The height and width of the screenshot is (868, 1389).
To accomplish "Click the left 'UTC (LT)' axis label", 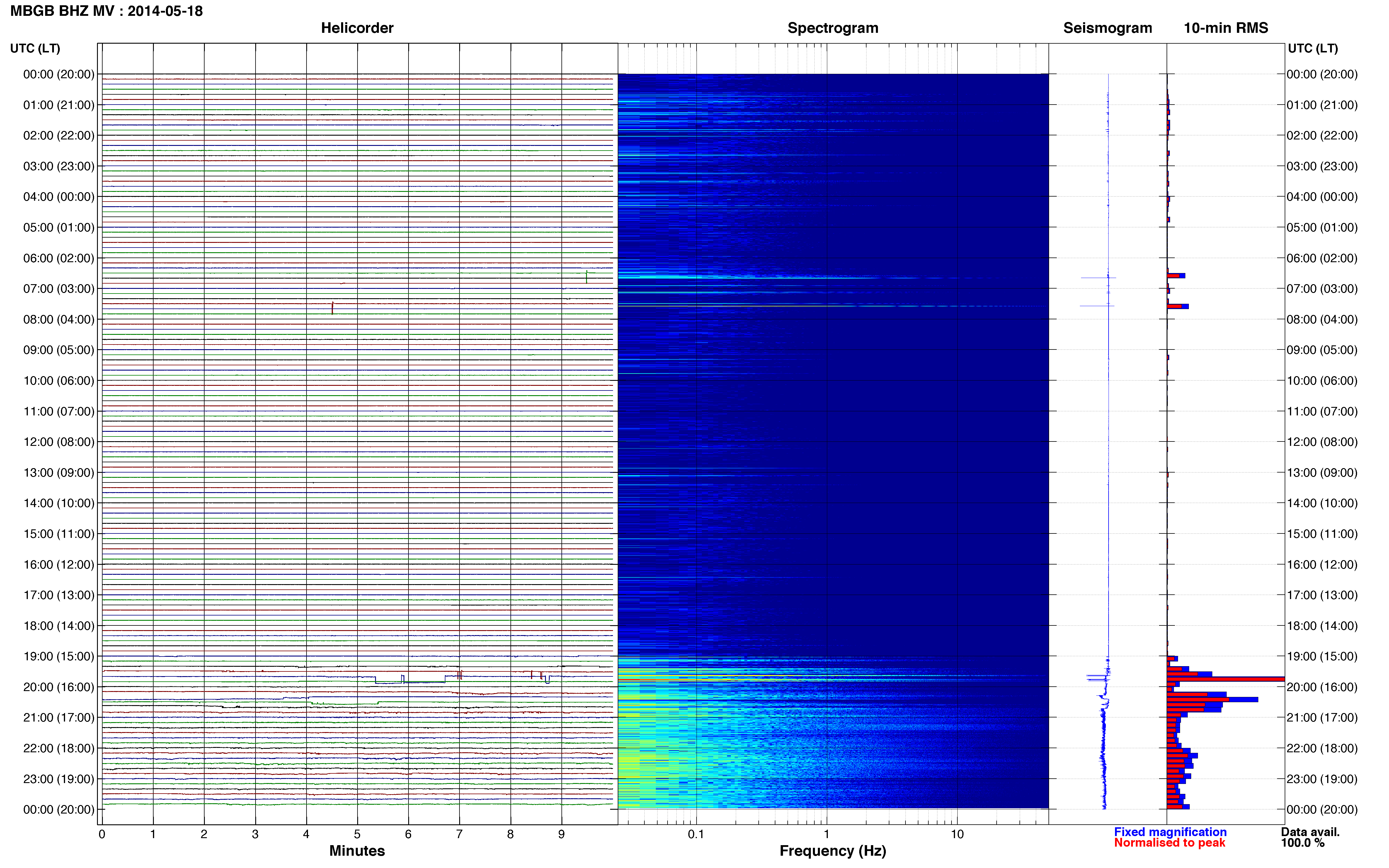I will (35, 48).
